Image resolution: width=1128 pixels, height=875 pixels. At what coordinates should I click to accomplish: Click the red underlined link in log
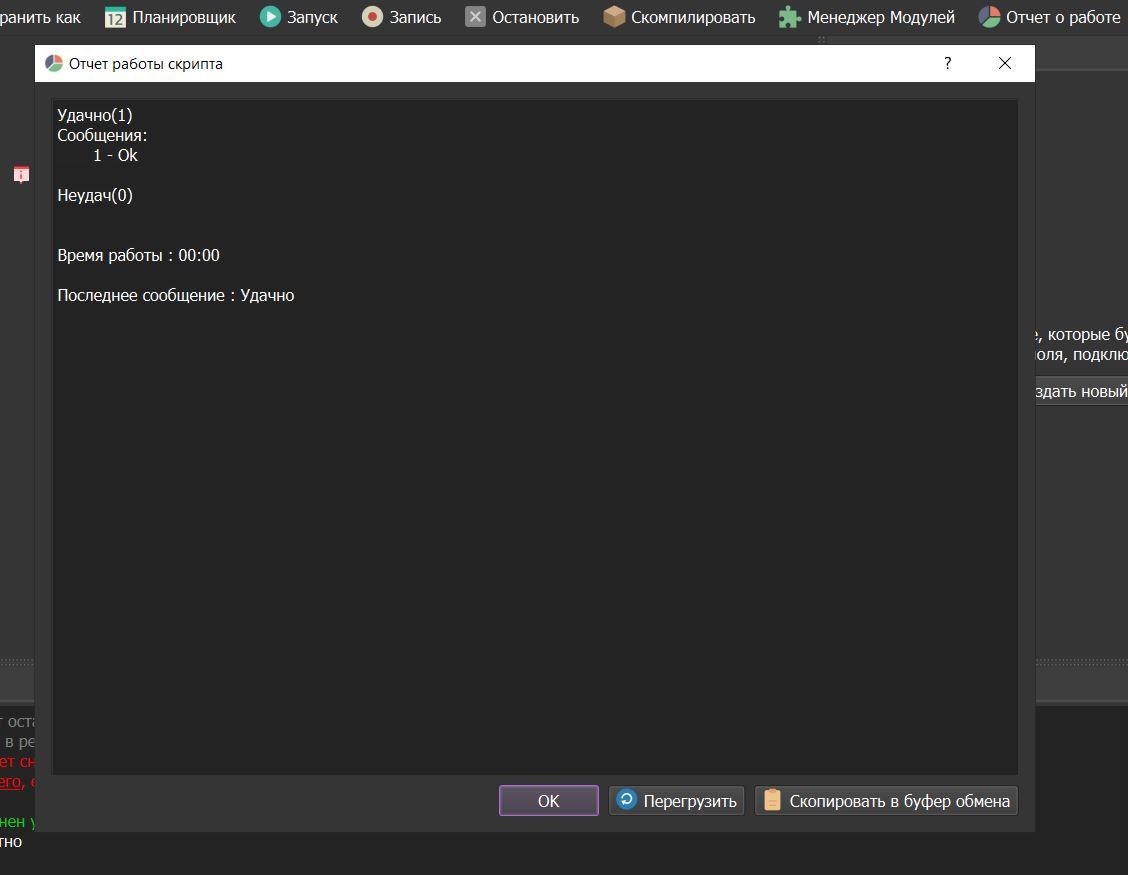[10, 781]
